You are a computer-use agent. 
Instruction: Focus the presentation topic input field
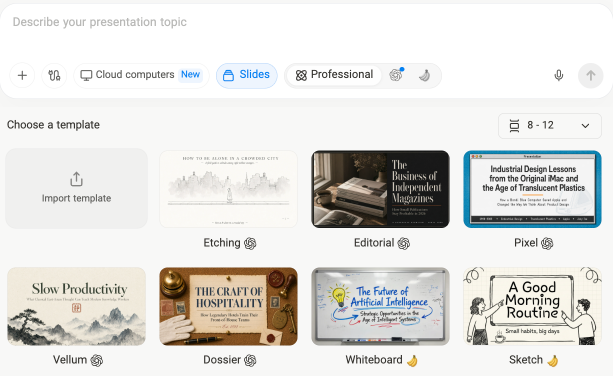(x=306, y=22)
